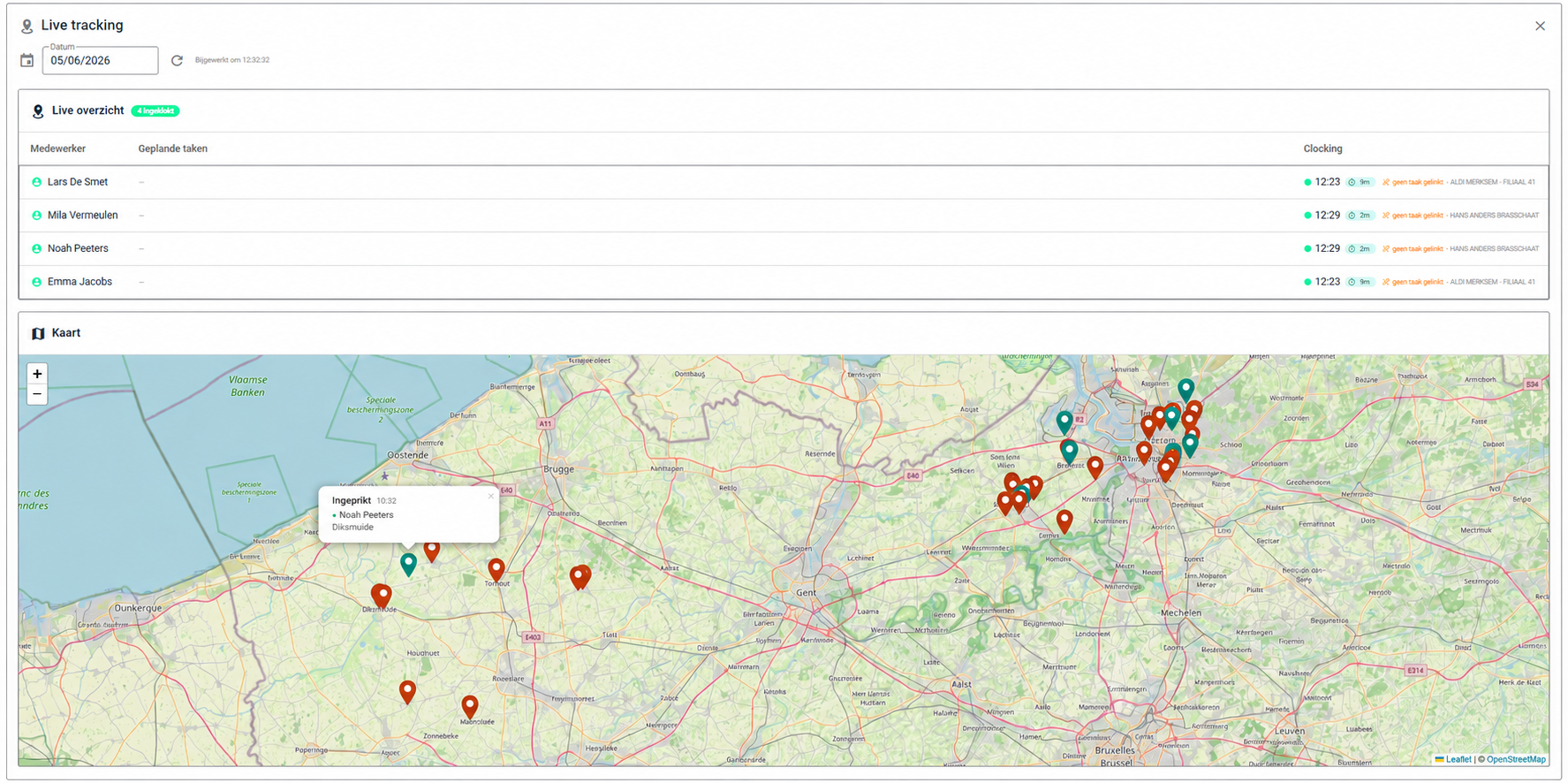Viewport: 1568px width, 783px height.
Task: Zoom out on the map
Action: (x=37, y=394)
